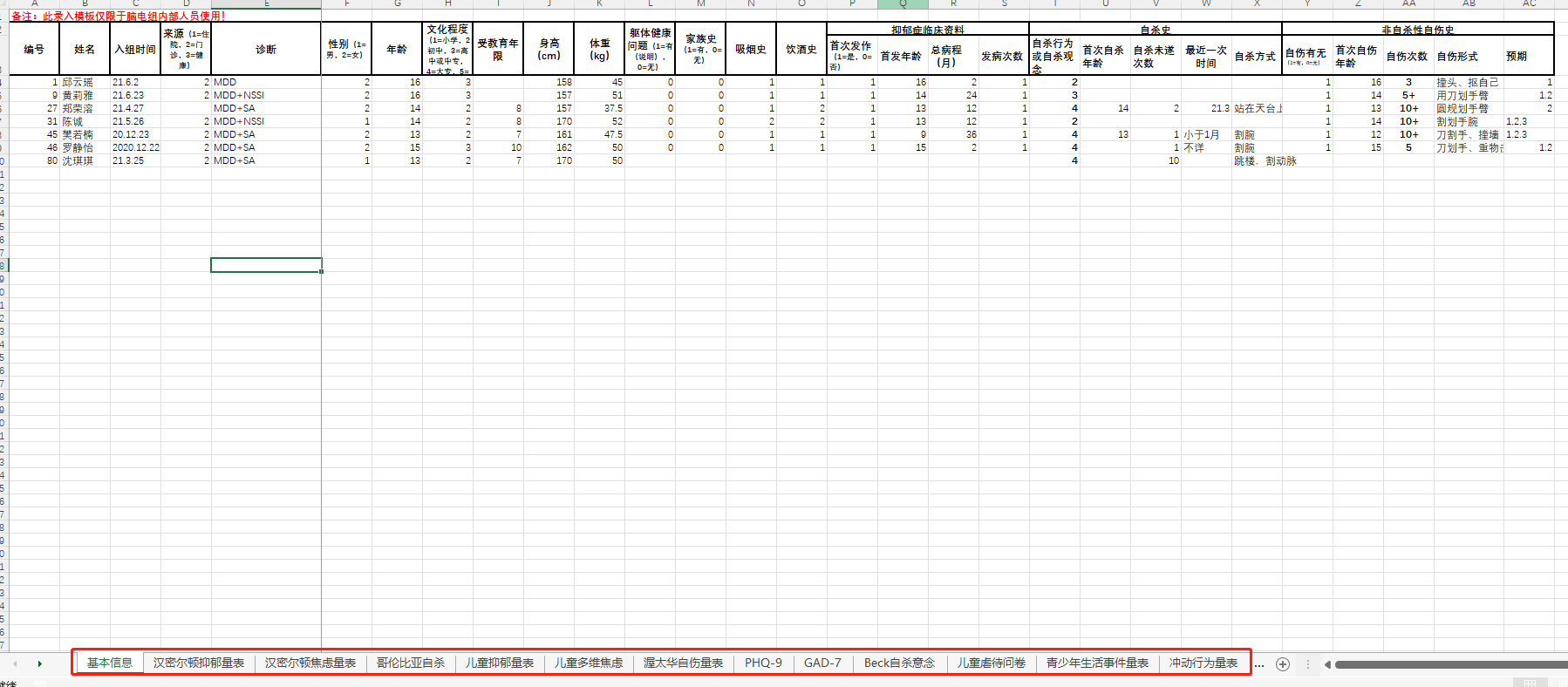Click the 圆规划手臂 cell
The width and height of the screenshot is (1568, 687).
(x=1469, y=108)
